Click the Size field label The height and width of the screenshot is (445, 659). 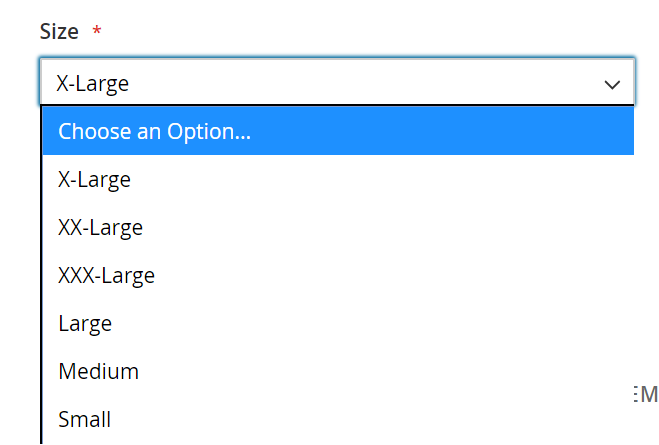click(59, 31)
